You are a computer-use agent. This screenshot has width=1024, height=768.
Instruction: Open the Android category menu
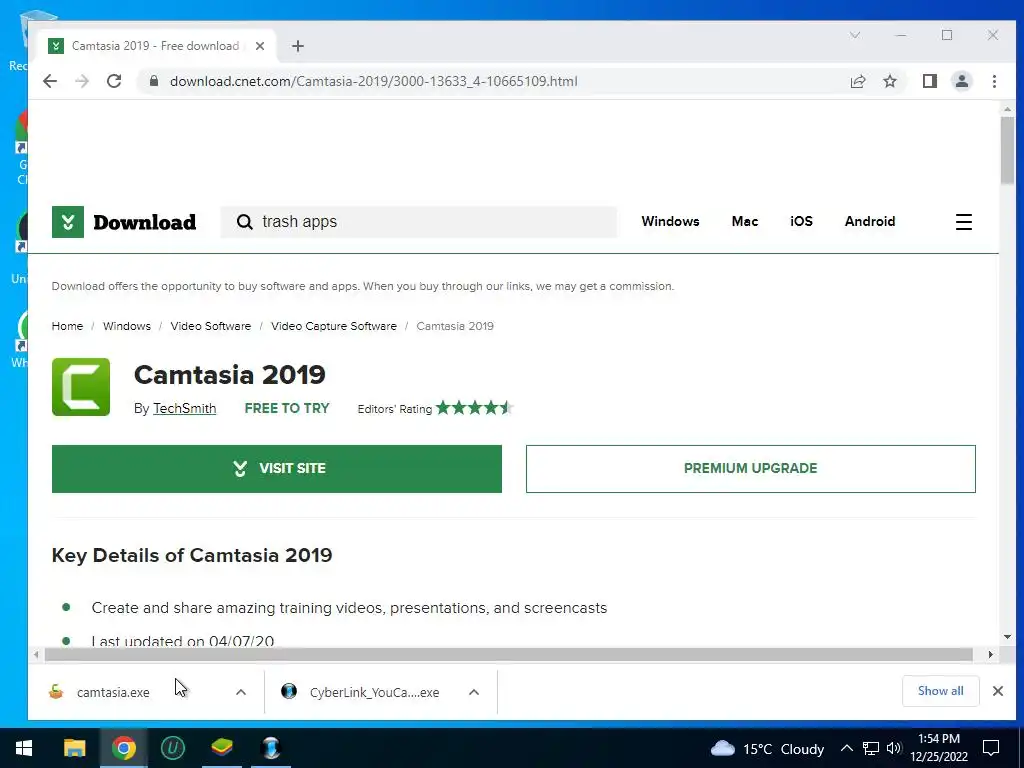point(870,221)
